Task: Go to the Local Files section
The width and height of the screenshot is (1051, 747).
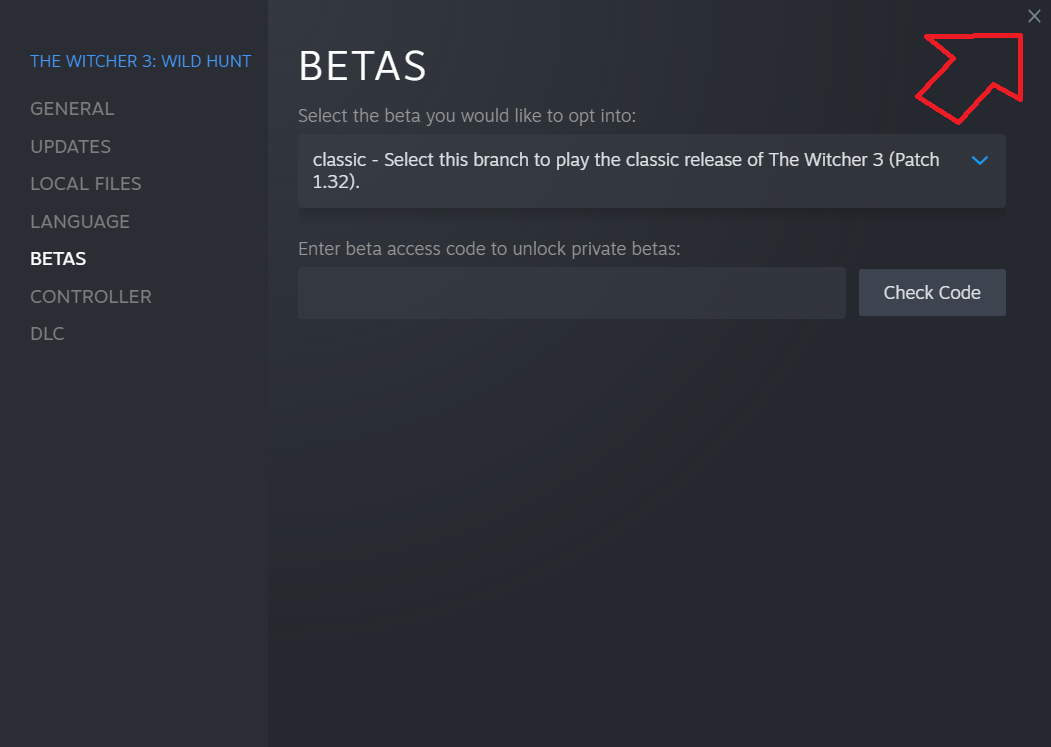Action: tap(86, 184)
